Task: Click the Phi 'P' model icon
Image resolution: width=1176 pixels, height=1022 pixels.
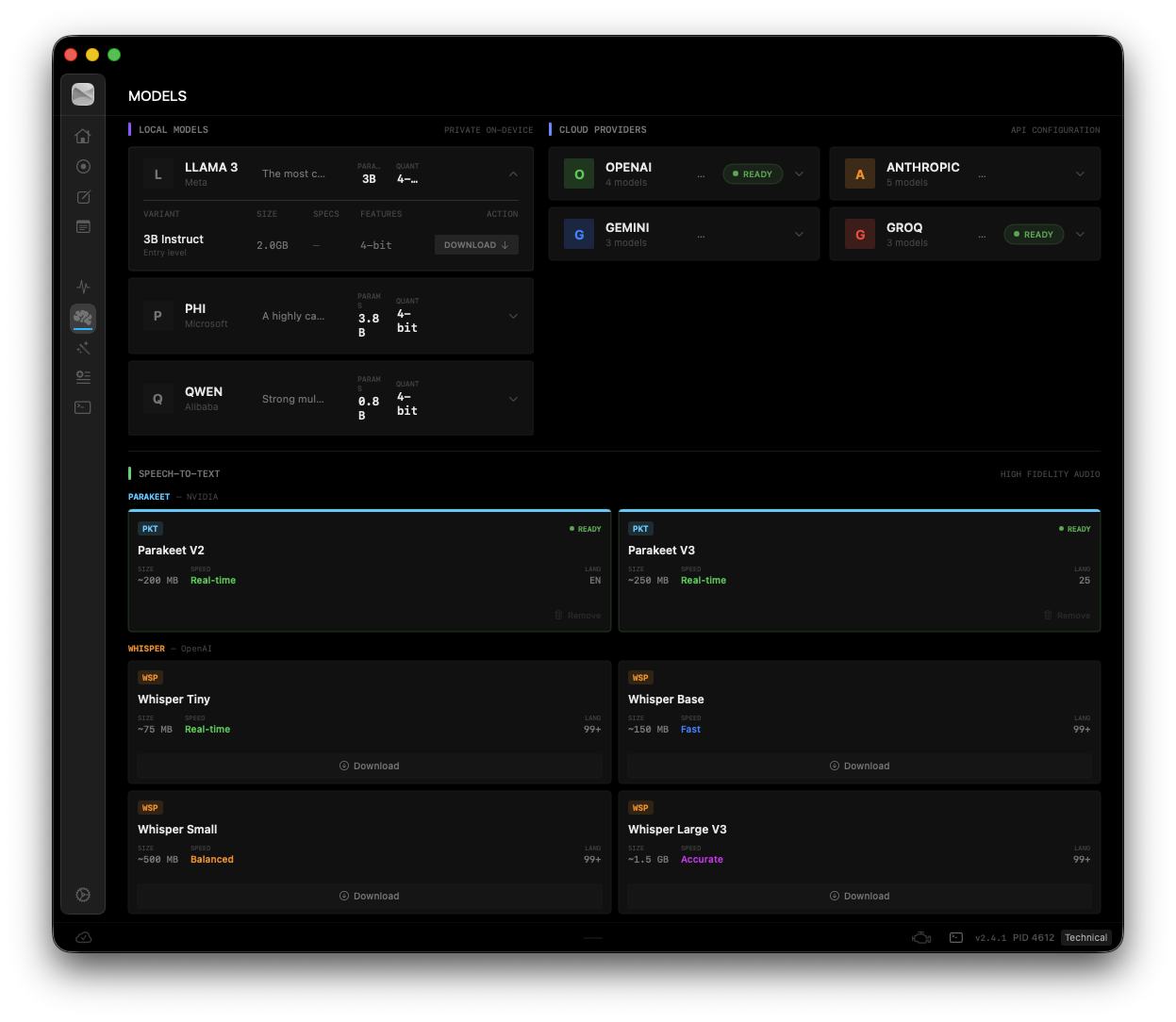Action: click(157, 316)
